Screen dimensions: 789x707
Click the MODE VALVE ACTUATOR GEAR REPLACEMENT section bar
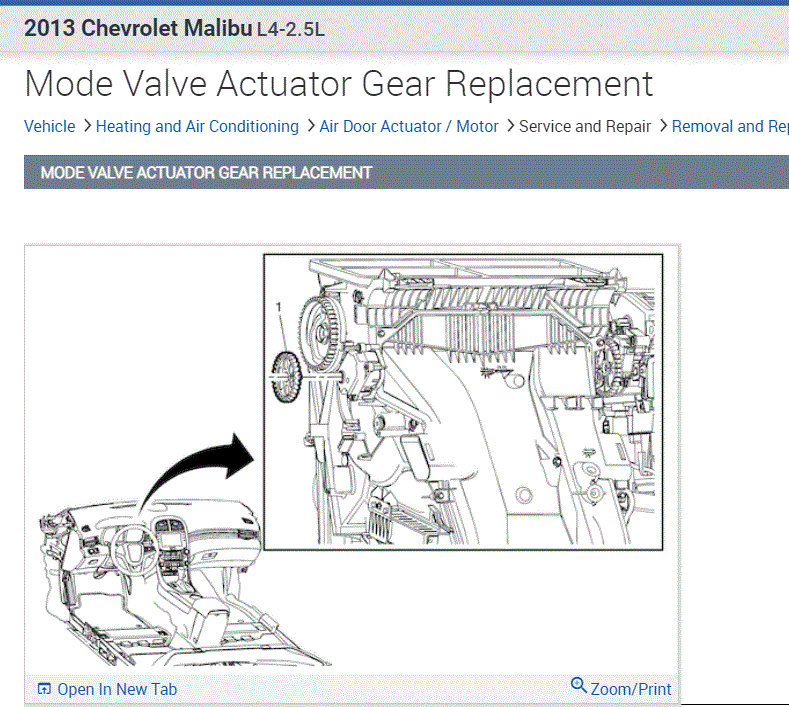point(407,172)
